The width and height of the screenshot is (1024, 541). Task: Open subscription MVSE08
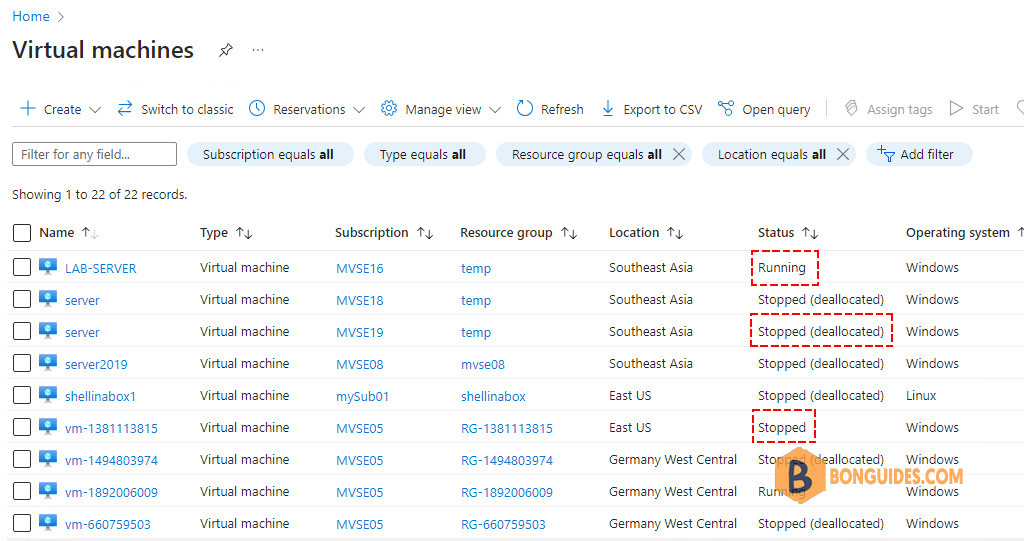360,365
